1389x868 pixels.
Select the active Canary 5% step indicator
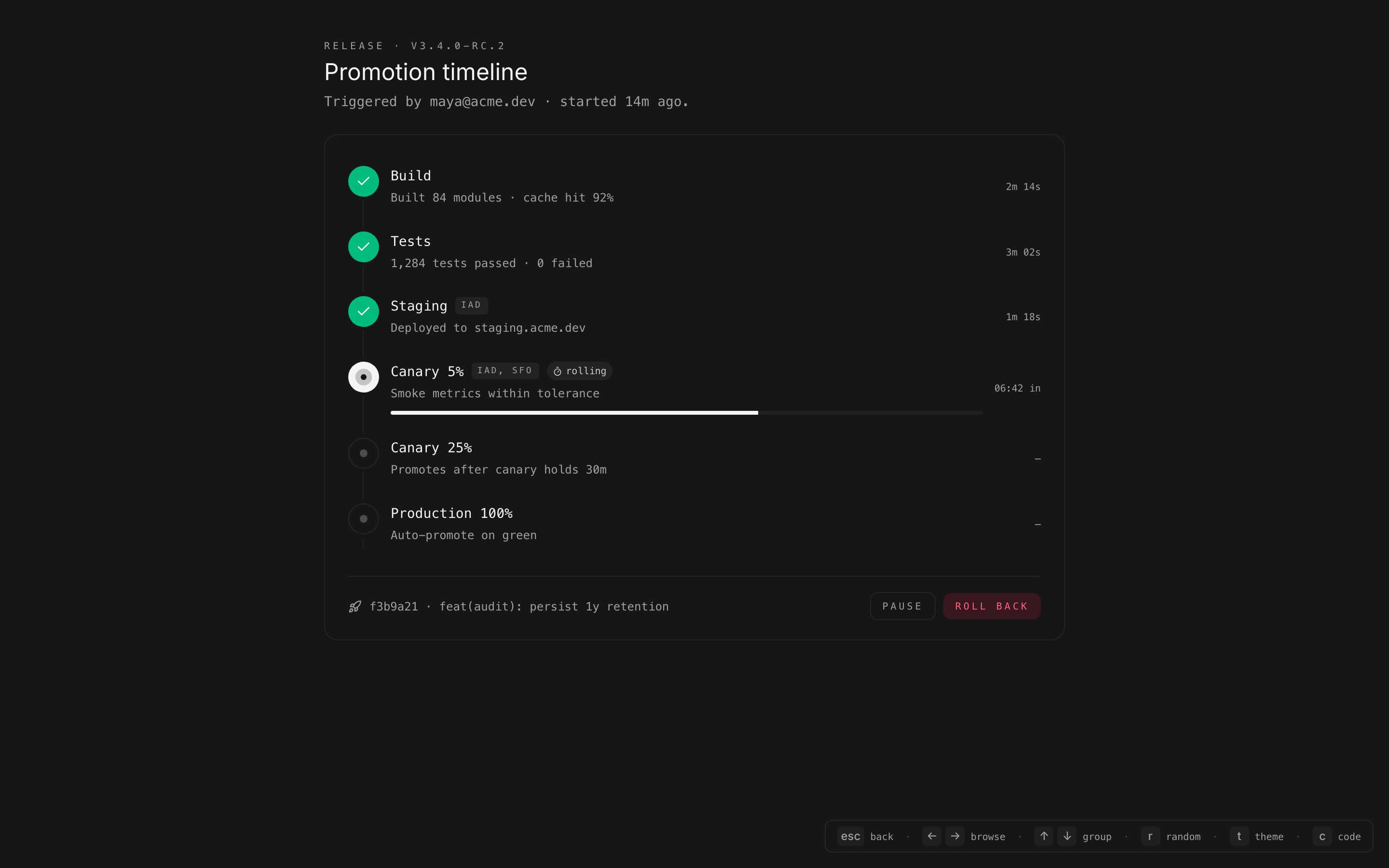tap(363, 377)
